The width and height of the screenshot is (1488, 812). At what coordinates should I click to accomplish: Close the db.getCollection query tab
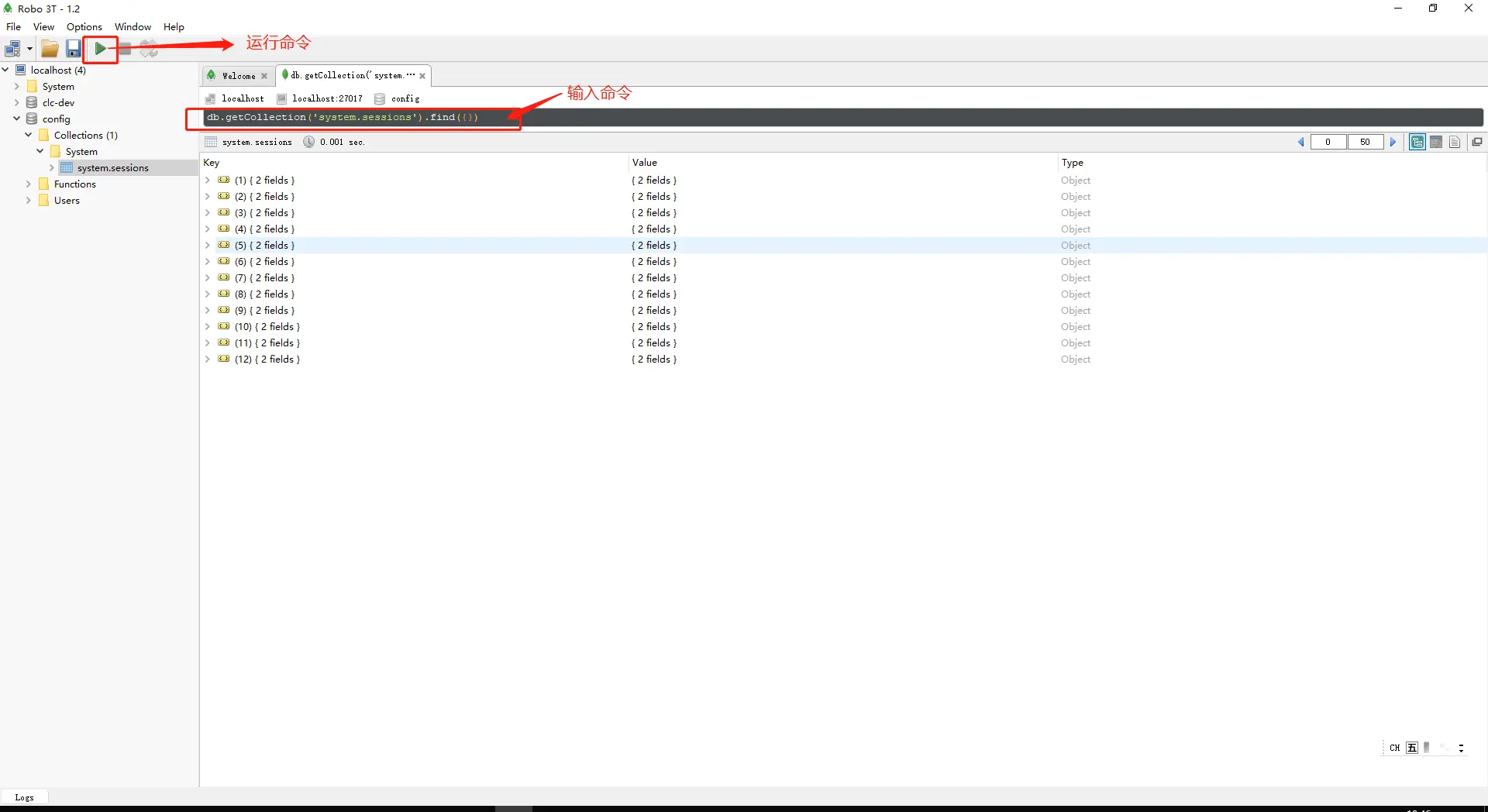pyautogui.click(x=422, y=76)
